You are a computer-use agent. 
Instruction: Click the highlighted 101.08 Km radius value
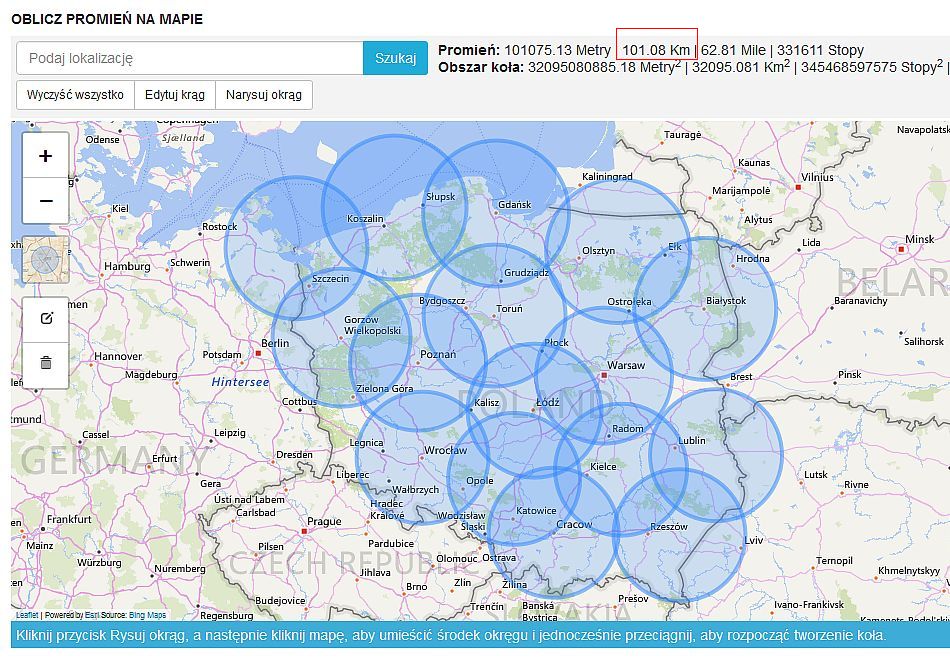(656, 50)
